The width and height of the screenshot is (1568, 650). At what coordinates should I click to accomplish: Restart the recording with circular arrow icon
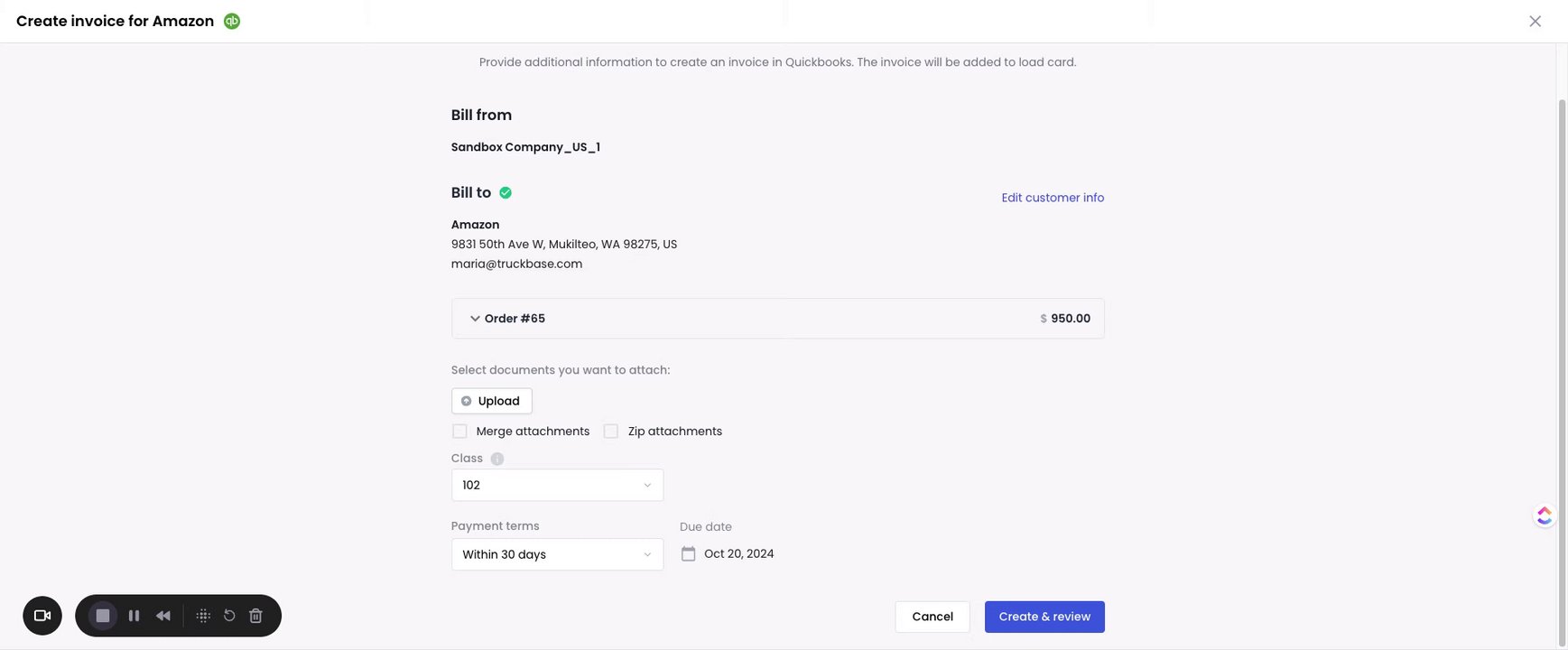tap(229, 616)
